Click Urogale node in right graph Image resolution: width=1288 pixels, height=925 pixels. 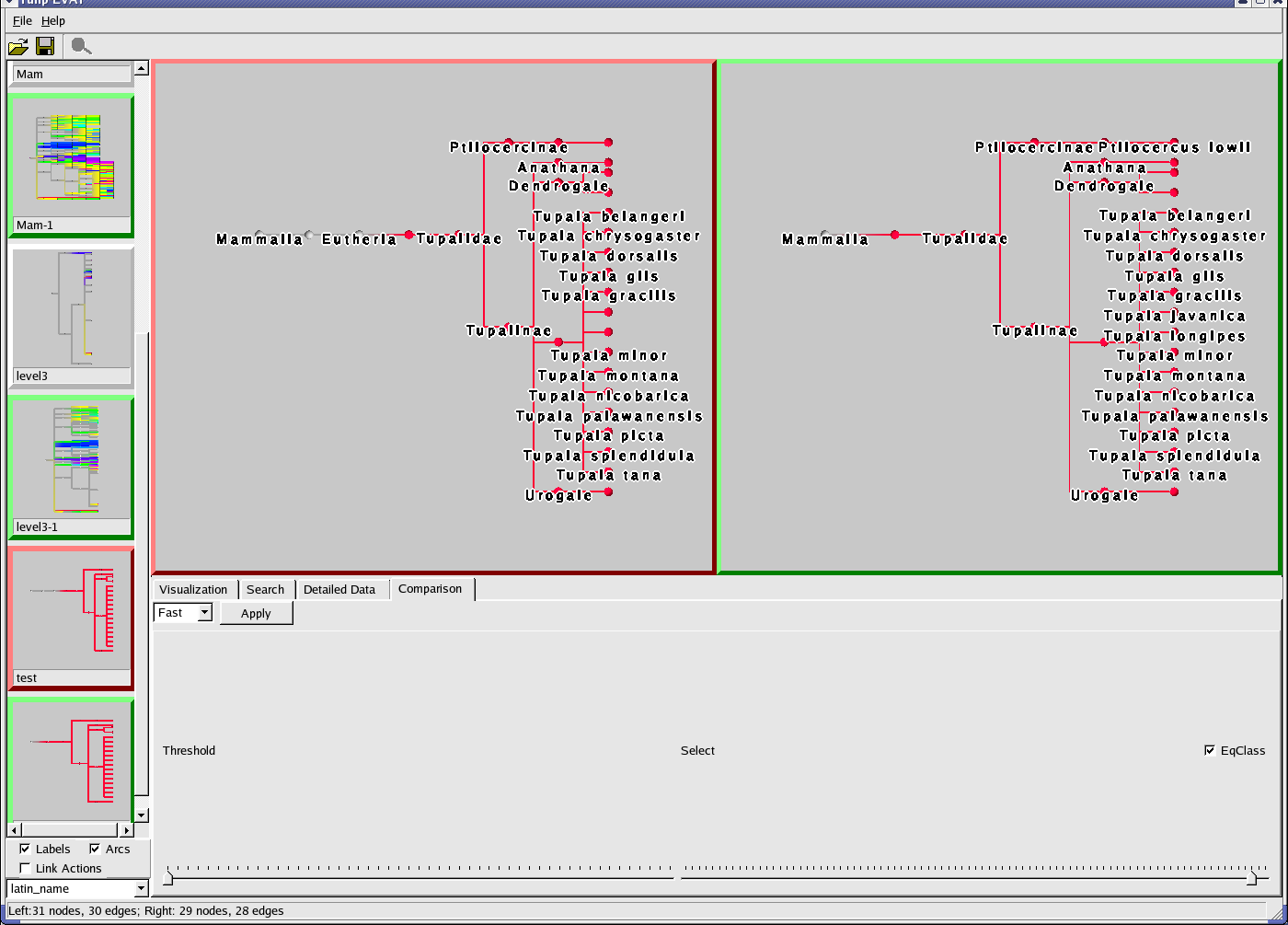[1105, 495]
